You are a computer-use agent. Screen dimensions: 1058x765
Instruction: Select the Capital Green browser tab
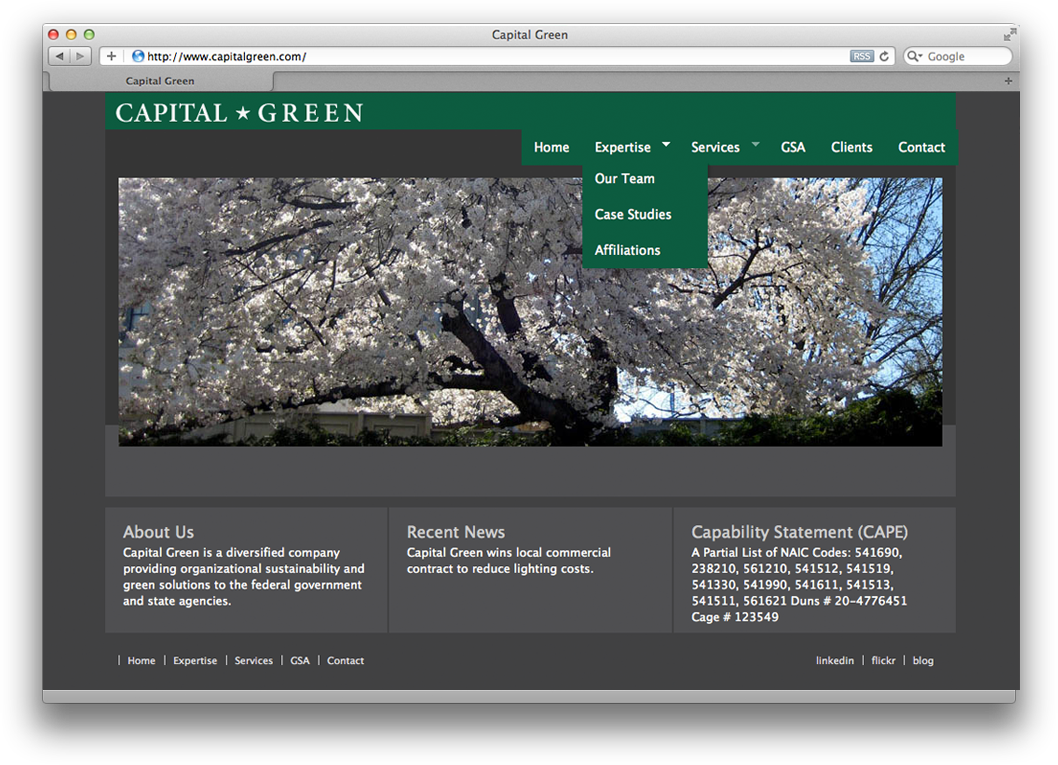160,81
